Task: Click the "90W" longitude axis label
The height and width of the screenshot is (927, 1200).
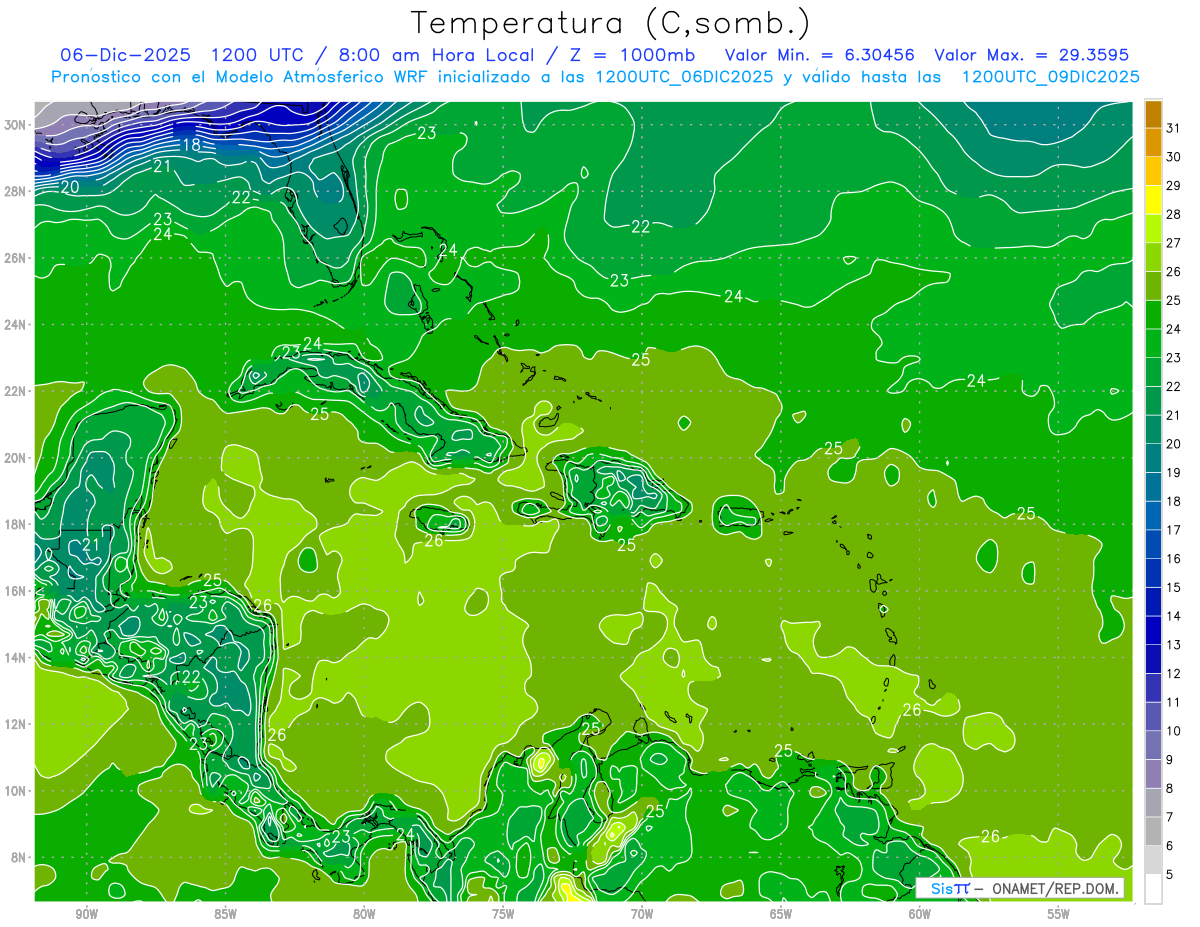Action: coord(86,914)
